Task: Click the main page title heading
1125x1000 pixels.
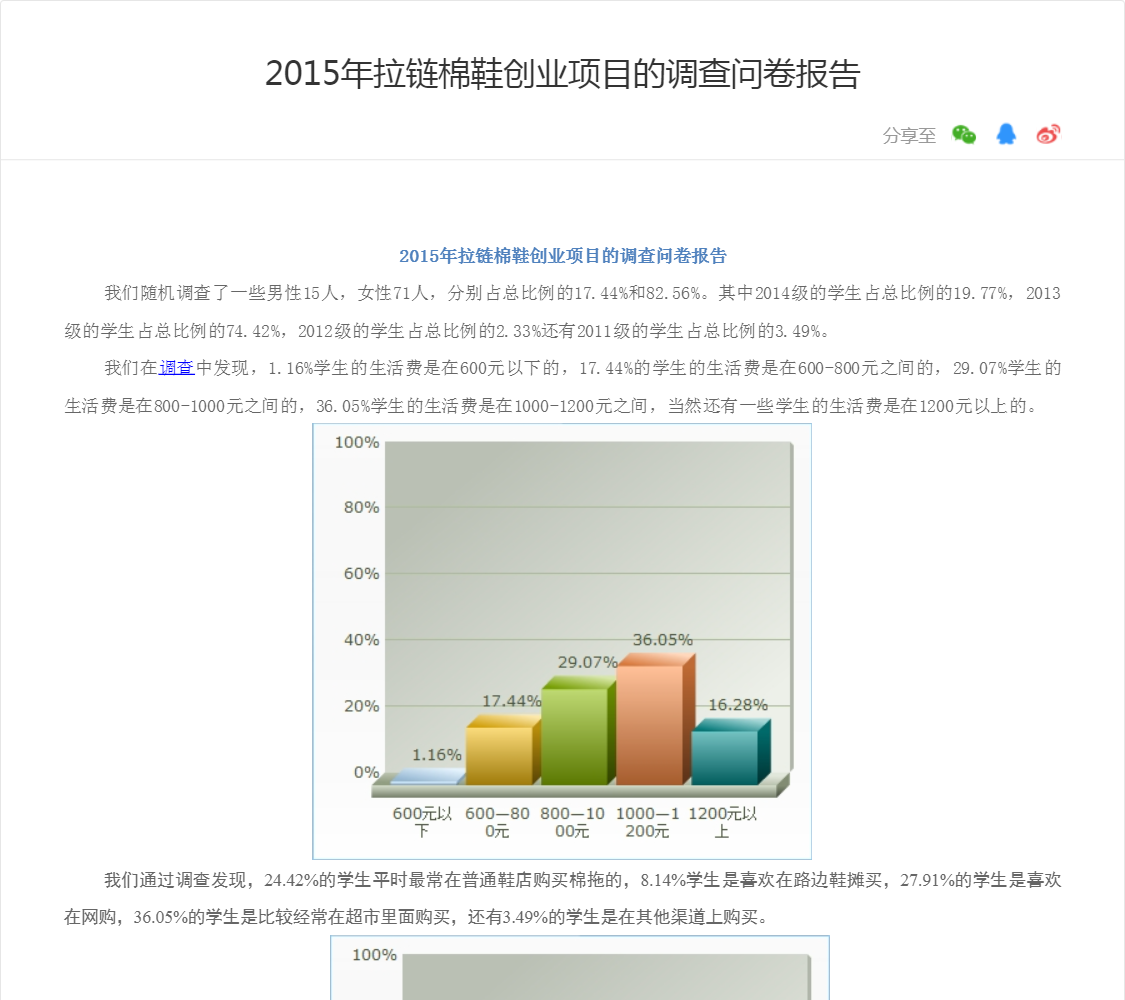Action: coord(562,73)
